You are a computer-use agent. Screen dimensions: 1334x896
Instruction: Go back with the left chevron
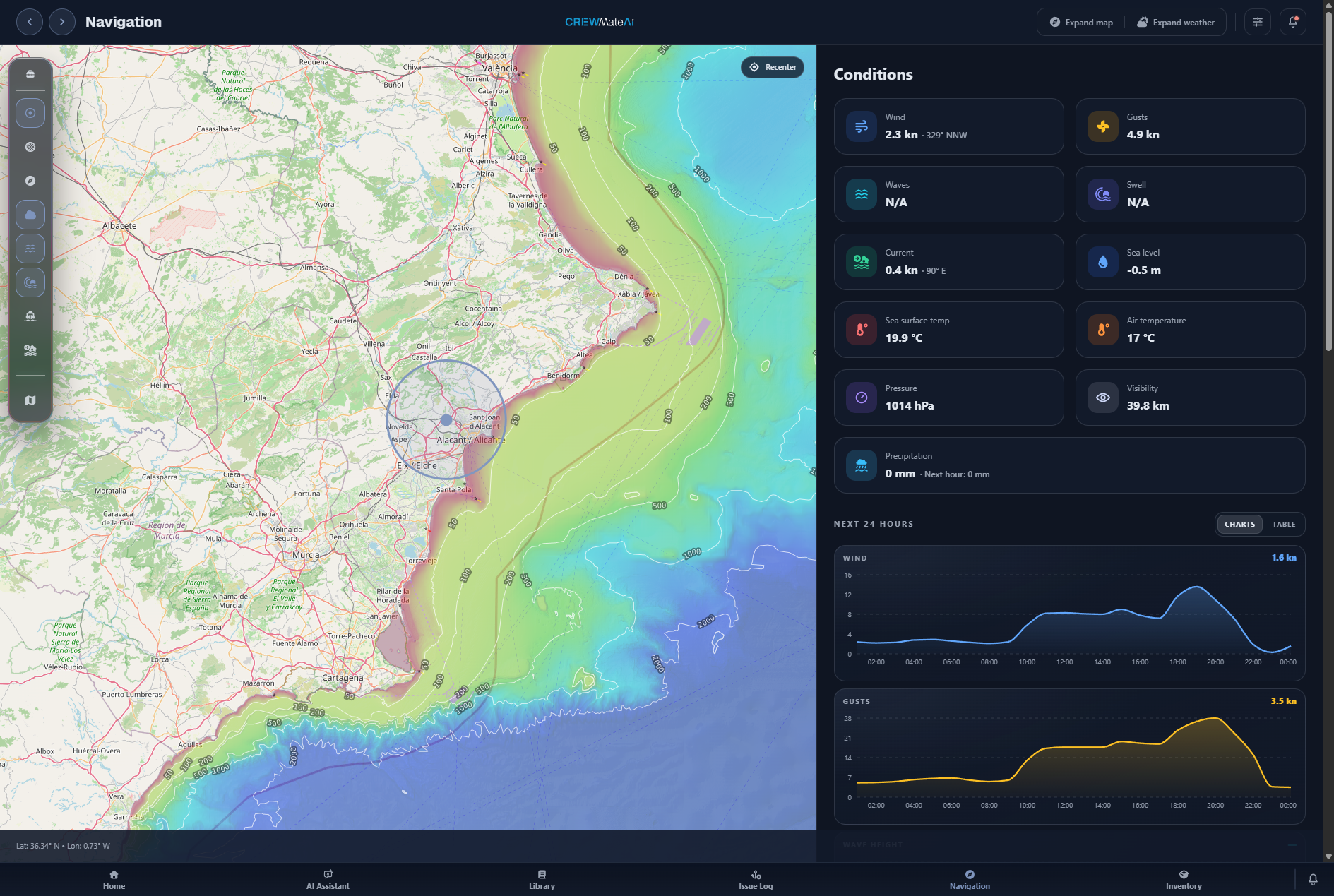[30, 22]
